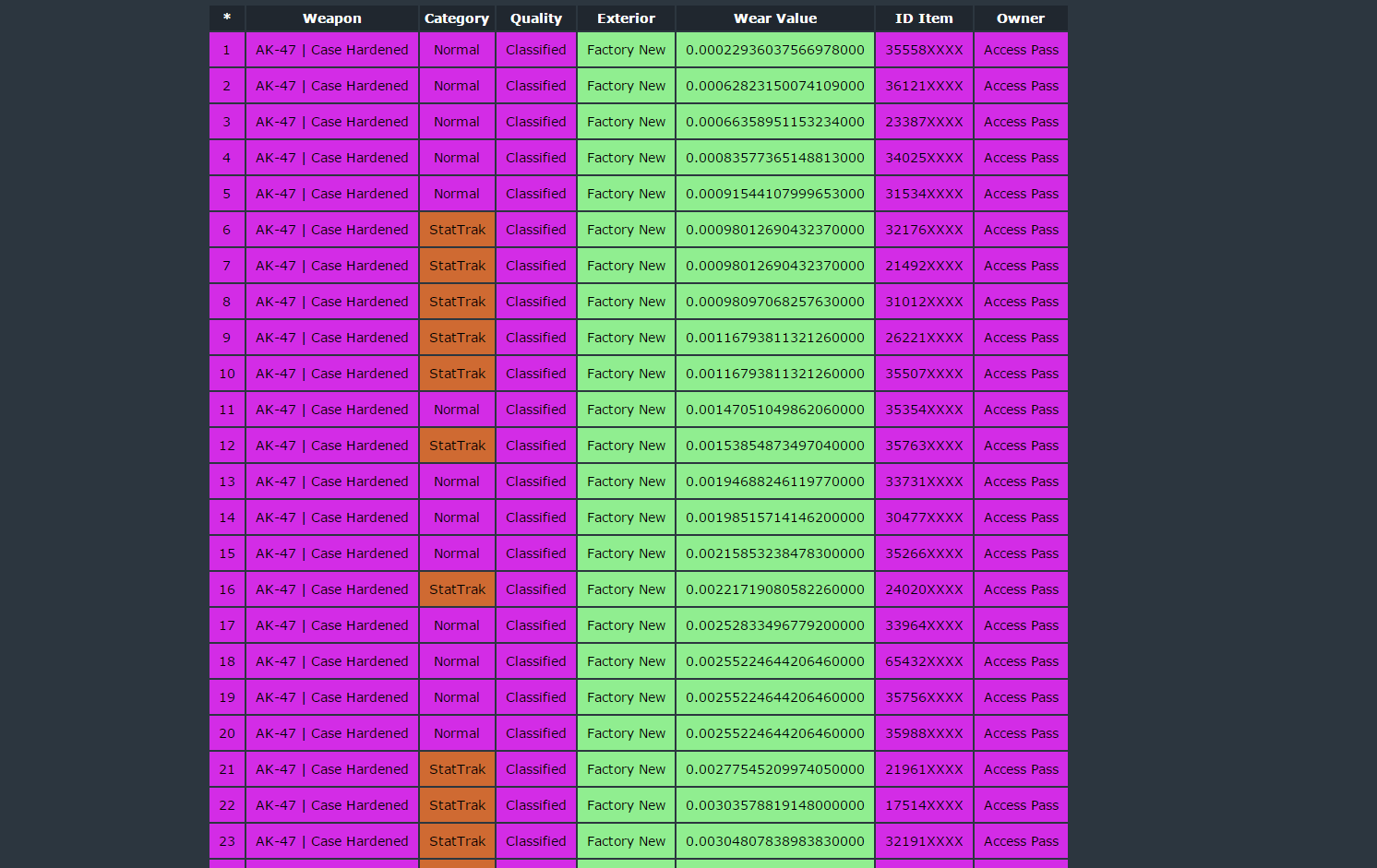The height and width of the screenshot is (868, 1377).
Task: Select wear value 0.00303578819148000000
Action: [x=775, y=805]
